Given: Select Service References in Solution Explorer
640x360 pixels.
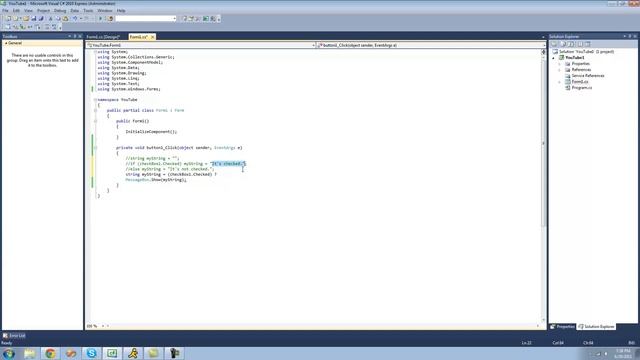Looking at the screenshot, I should 587,76.
